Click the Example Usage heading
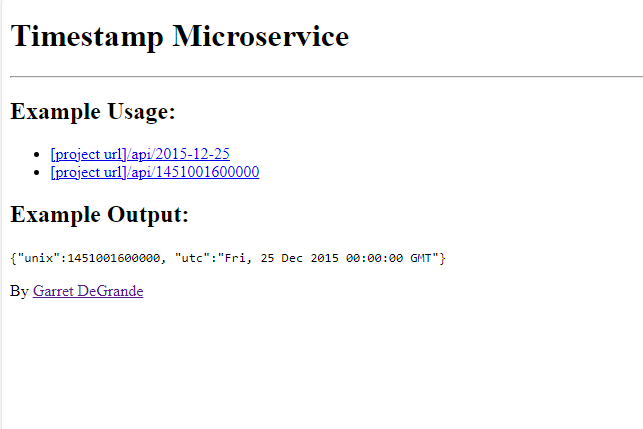 pyautogui.click(x=93, y=112)
